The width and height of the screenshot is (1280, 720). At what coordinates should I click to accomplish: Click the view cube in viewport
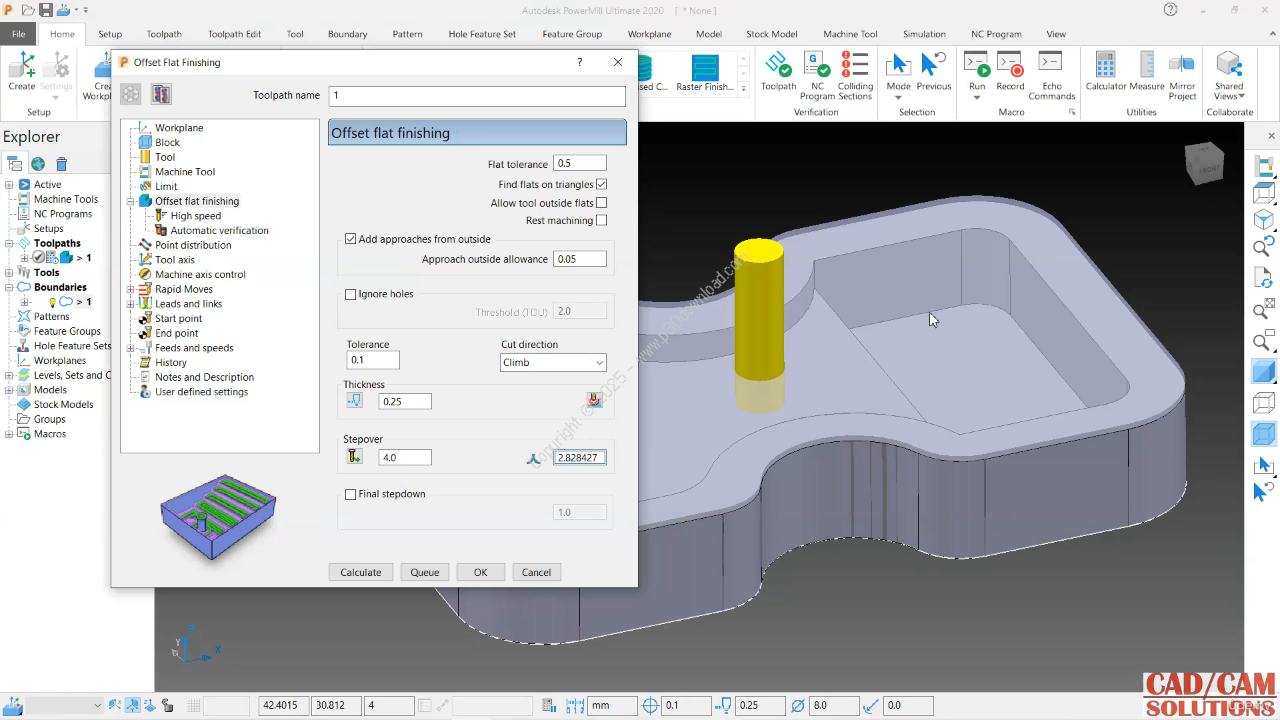(x=1203, y=164)
